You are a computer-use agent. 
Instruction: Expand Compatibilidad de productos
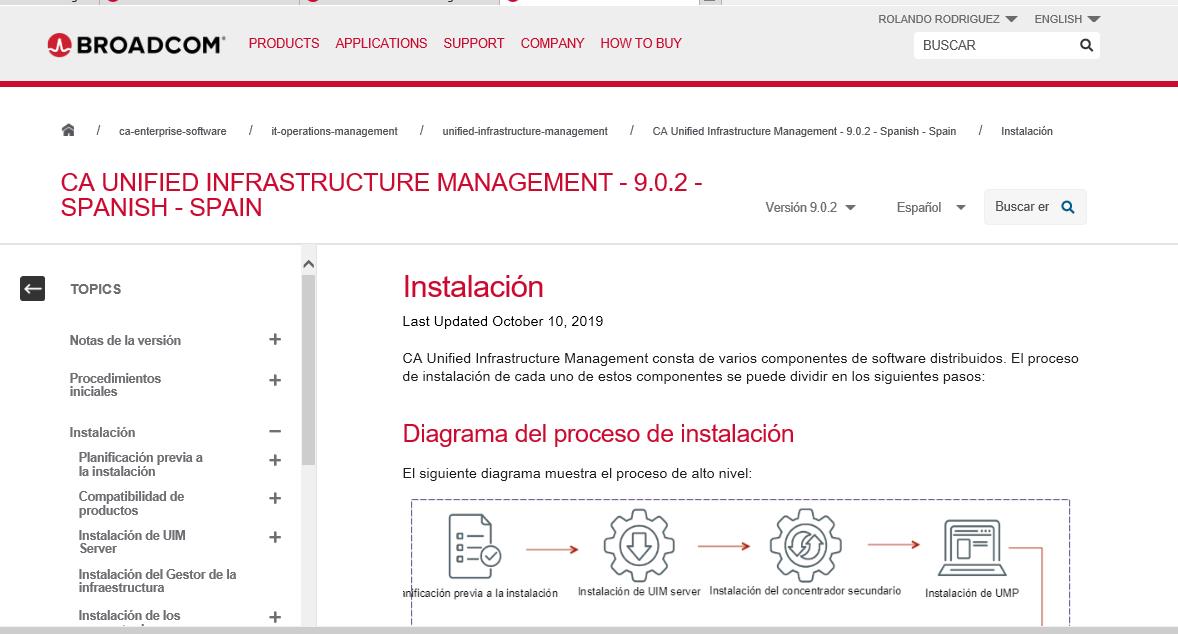(275, 498)
